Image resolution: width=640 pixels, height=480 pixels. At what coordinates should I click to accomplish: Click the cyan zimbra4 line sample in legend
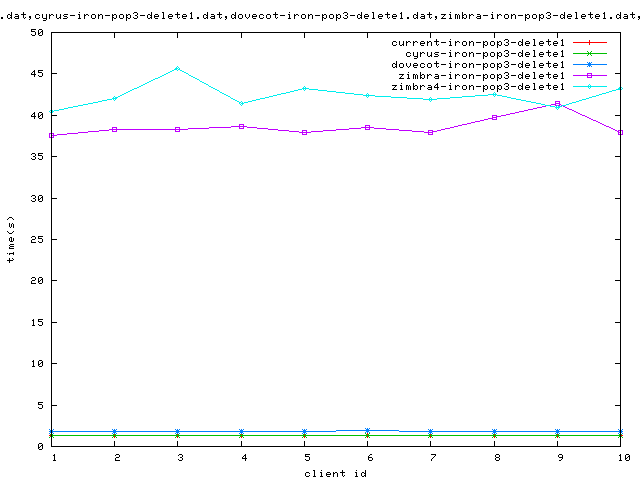pyautogui.click(x=589, y=87)
